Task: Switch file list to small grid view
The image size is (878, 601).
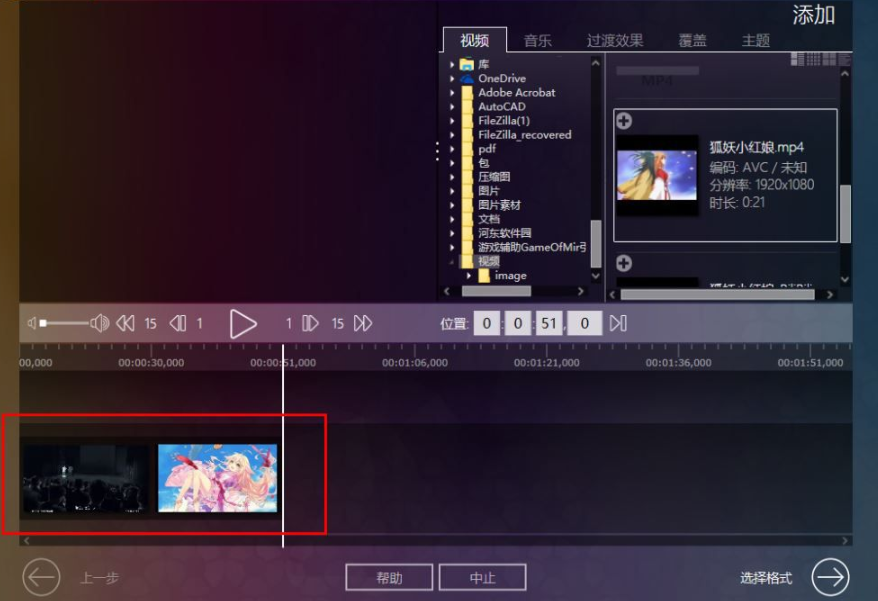Action: point(813,59)
